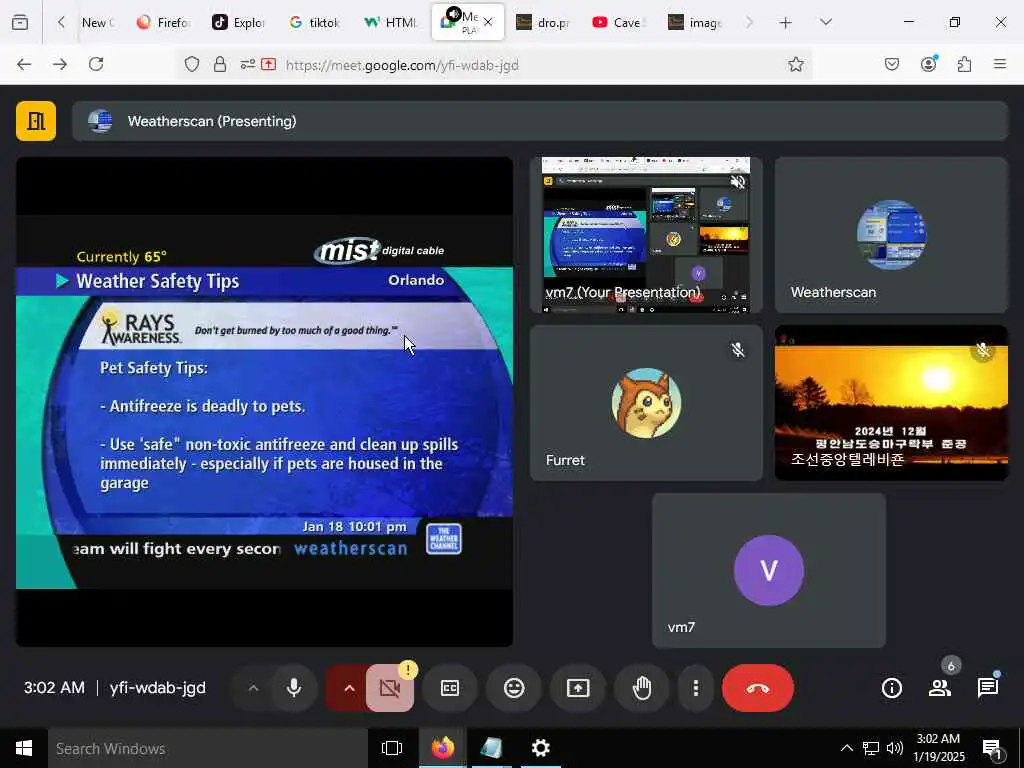Select the Furret participant tile
The image size is (1024, 768).
point(646,403)
